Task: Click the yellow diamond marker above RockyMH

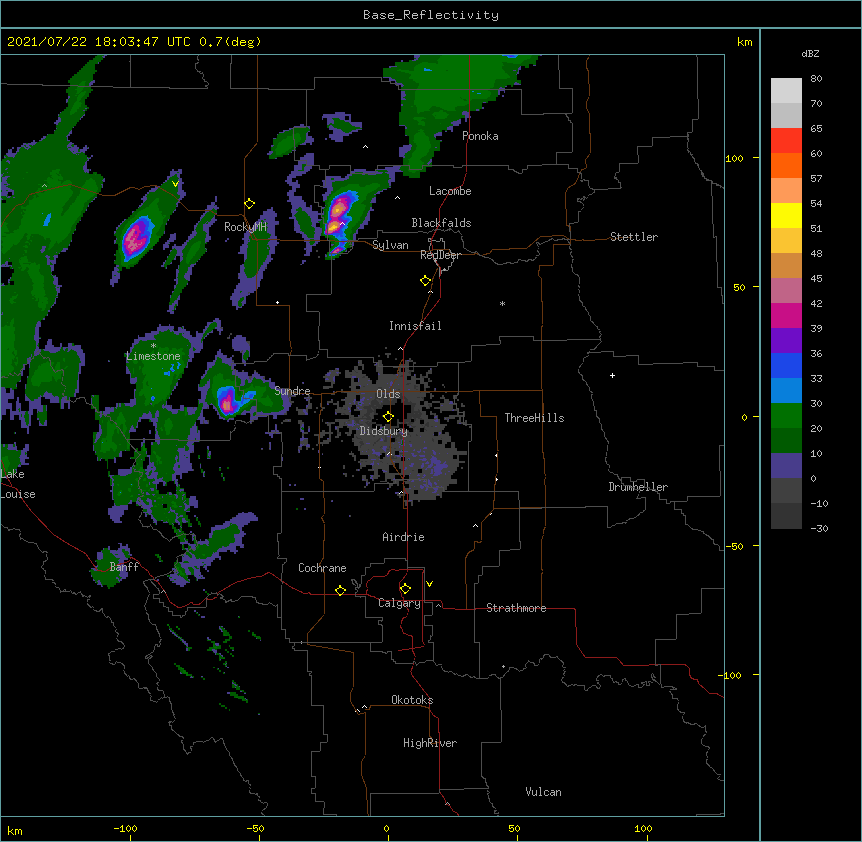Action: (249, 204)
